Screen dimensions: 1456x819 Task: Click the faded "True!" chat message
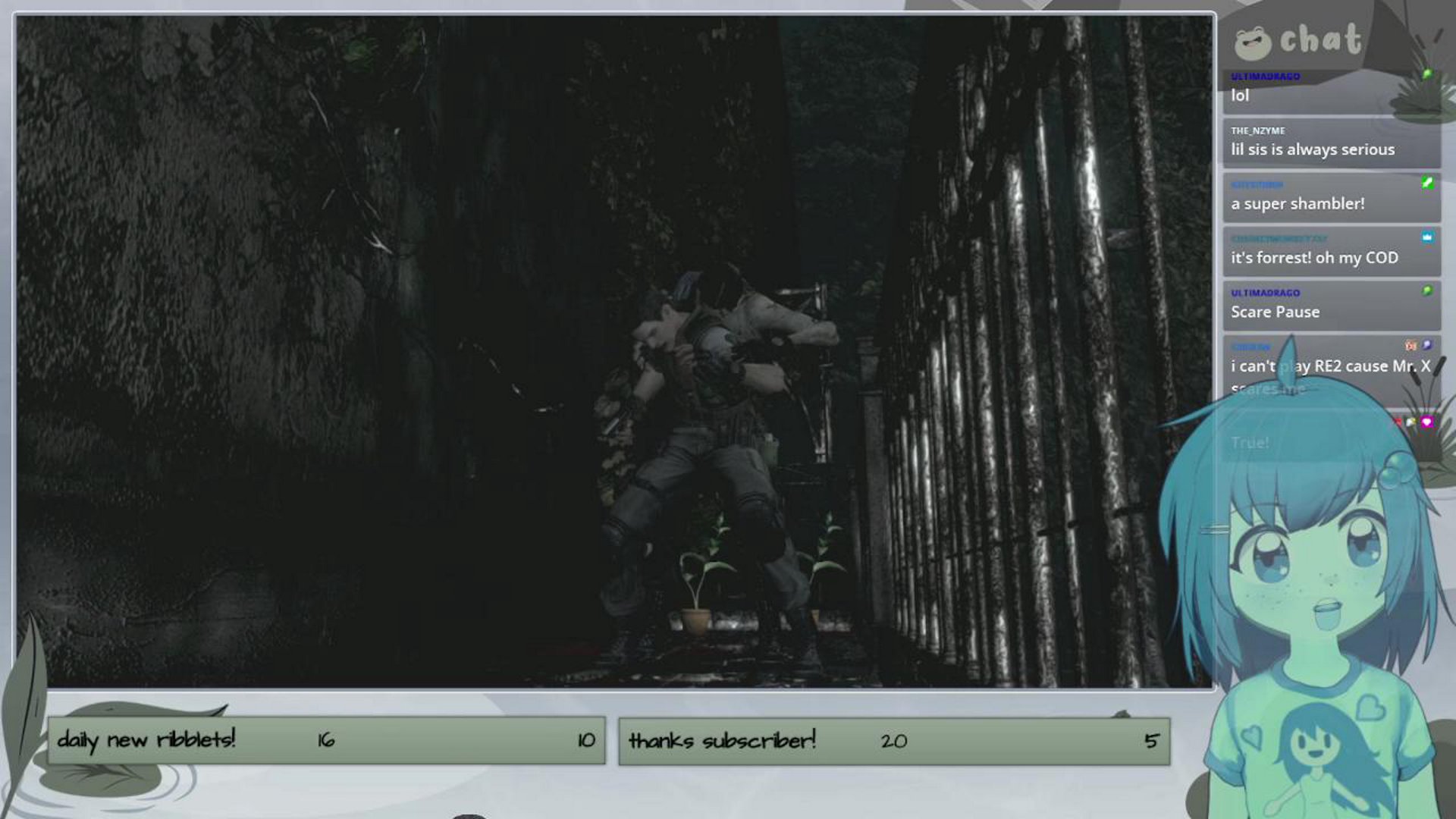point(1250,443)
